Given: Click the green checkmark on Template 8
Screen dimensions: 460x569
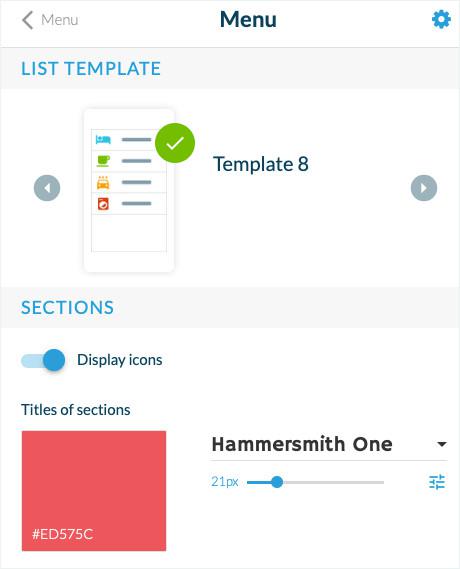Looking at the screenshot, I should [175, 143].
